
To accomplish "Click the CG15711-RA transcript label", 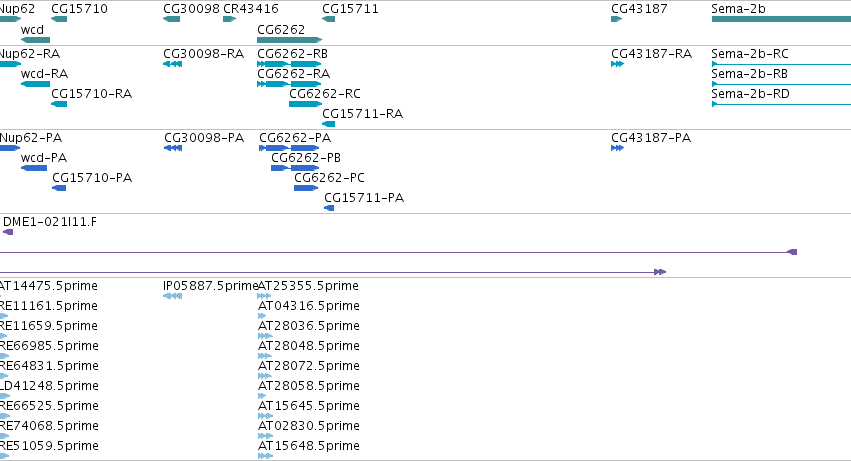I will 363,114.
